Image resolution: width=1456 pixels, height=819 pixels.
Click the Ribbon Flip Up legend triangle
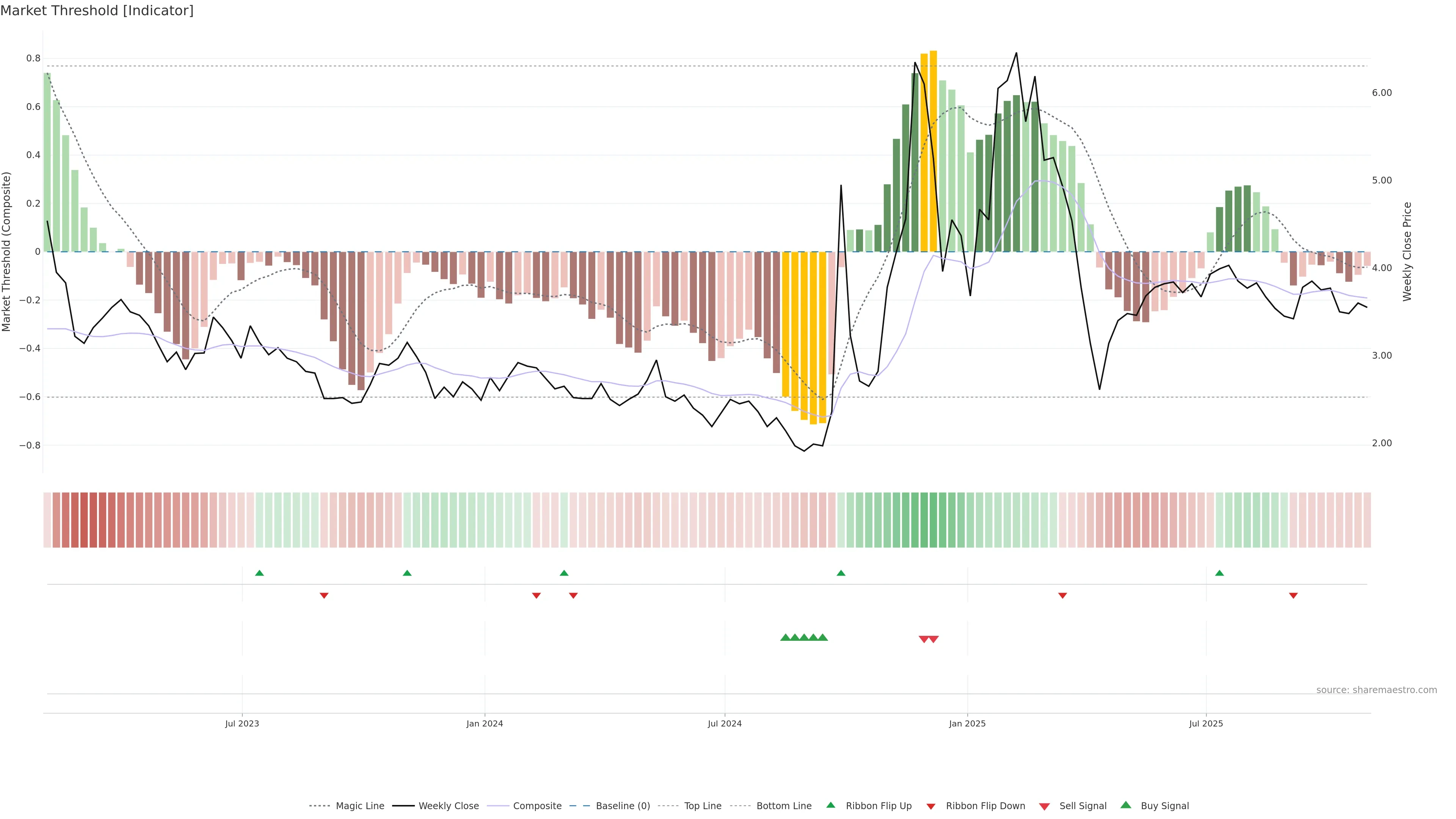(x=830, y=805)
